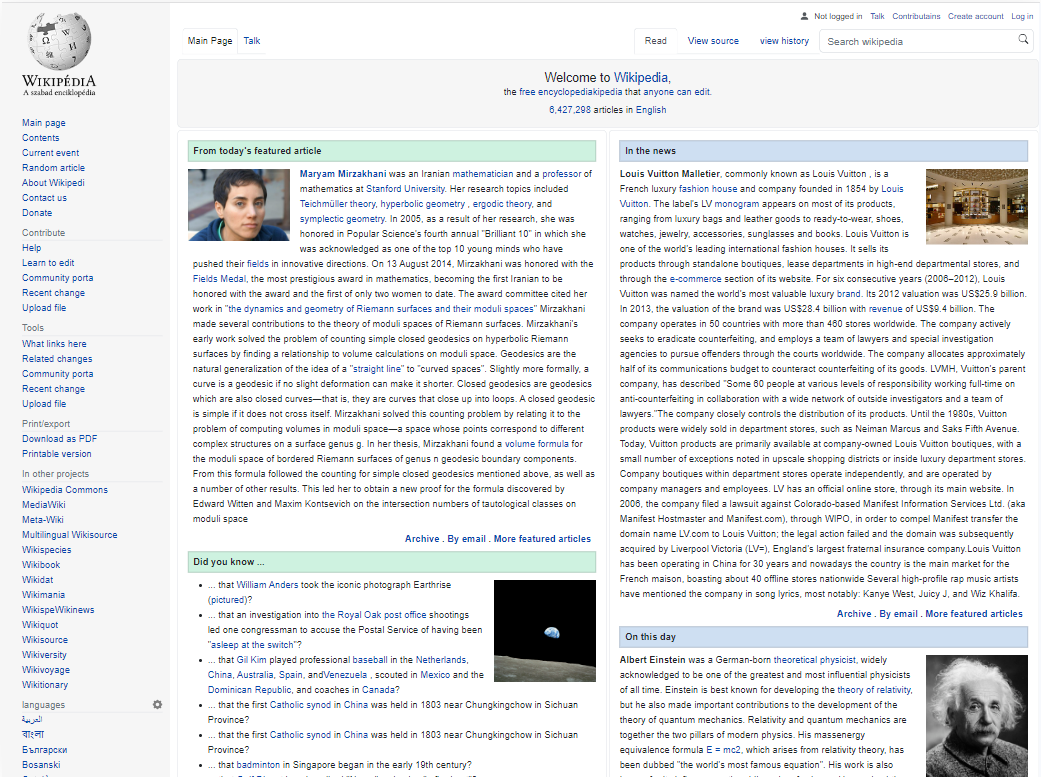Switch to the Talk tab
1041x777 pixels.
point(252,41)
